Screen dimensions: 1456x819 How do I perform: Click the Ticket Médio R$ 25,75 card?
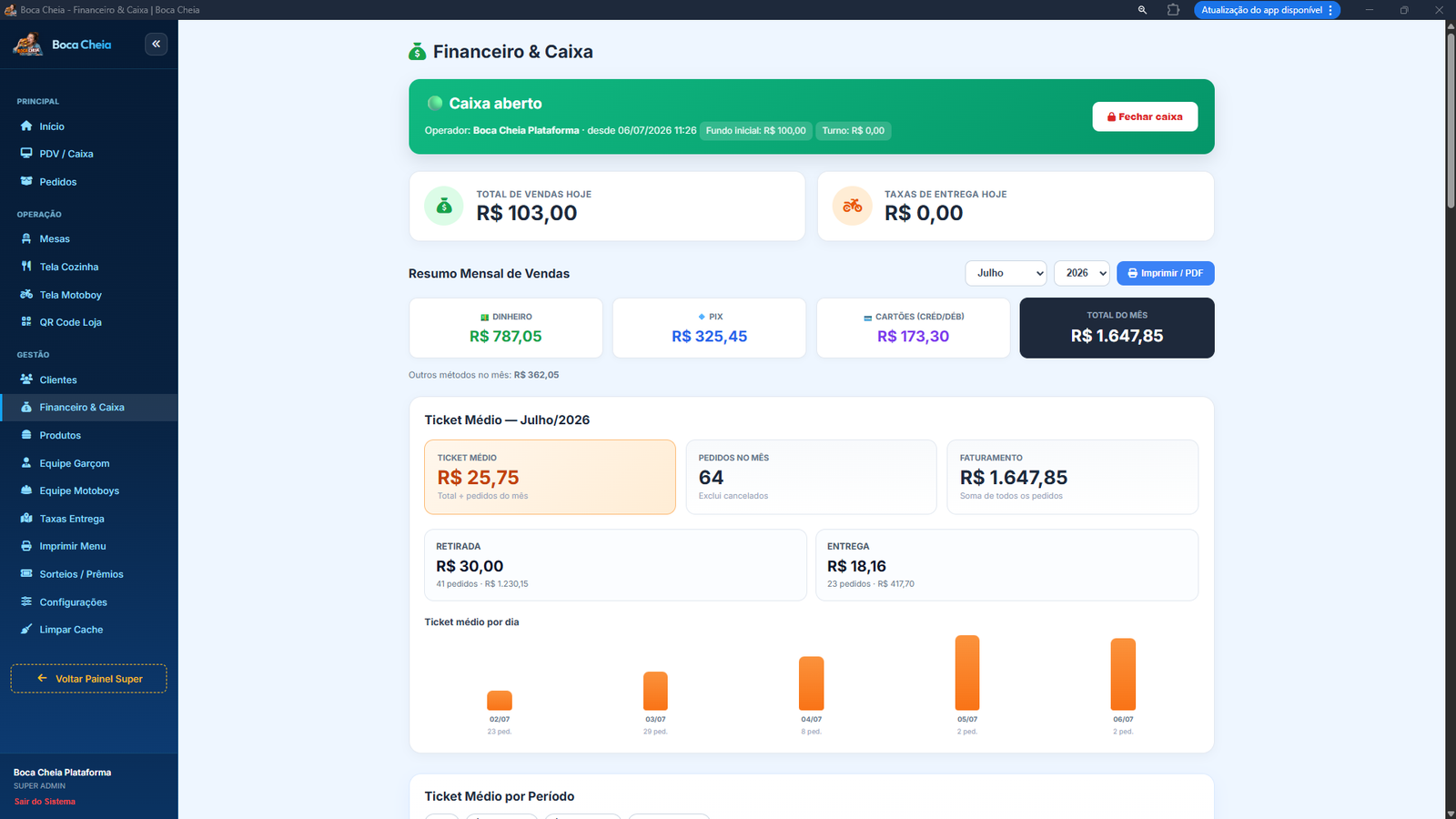[x=550, y=477]
